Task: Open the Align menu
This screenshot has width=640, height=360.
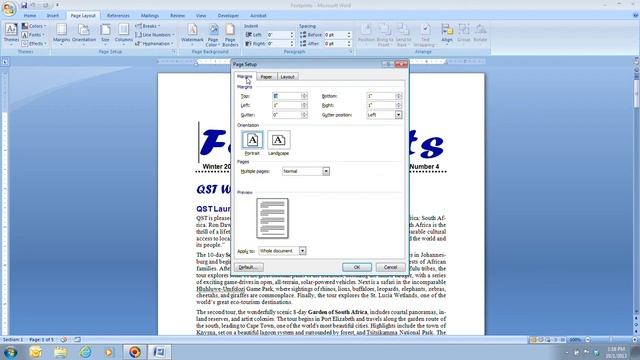Action: (x=447, y=35)
